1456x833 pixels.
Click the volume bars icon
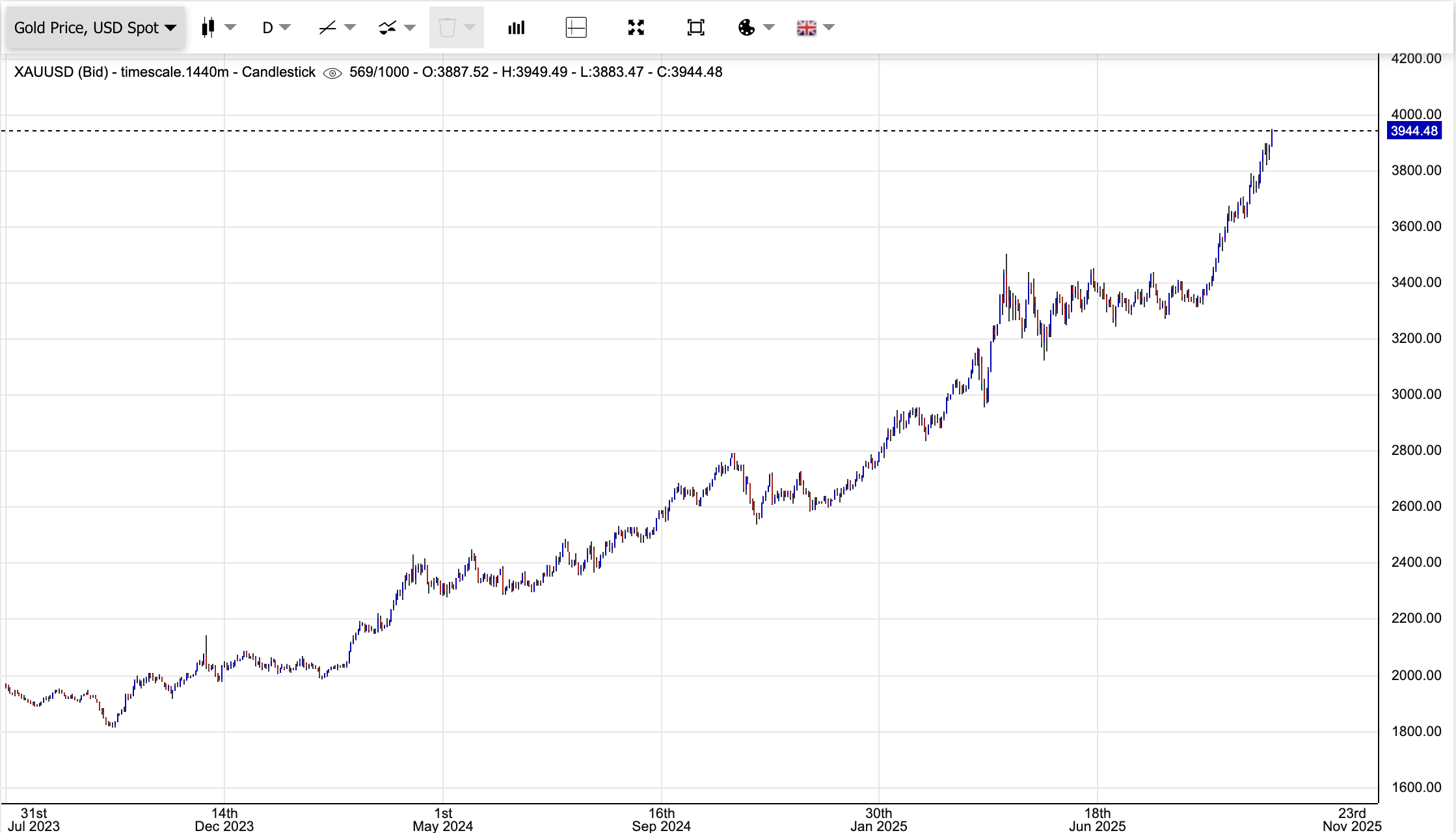[516, 27]
